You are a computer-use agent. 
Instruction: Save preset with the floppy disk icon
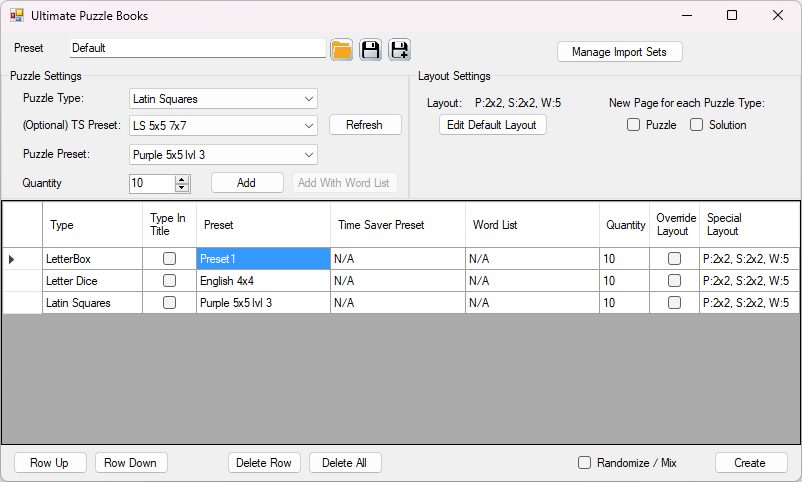coord(371,50)
